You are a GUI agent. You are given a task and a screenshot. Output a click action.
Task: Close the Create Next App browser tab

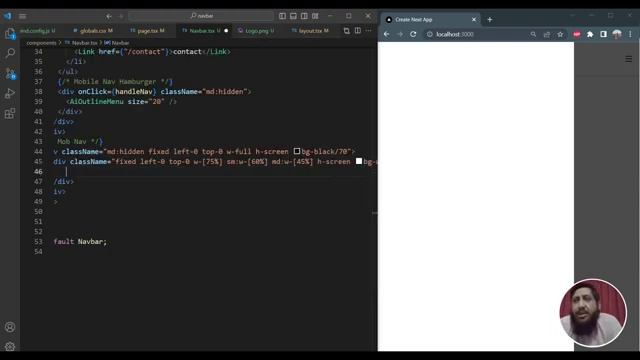(x=474, y=20)
